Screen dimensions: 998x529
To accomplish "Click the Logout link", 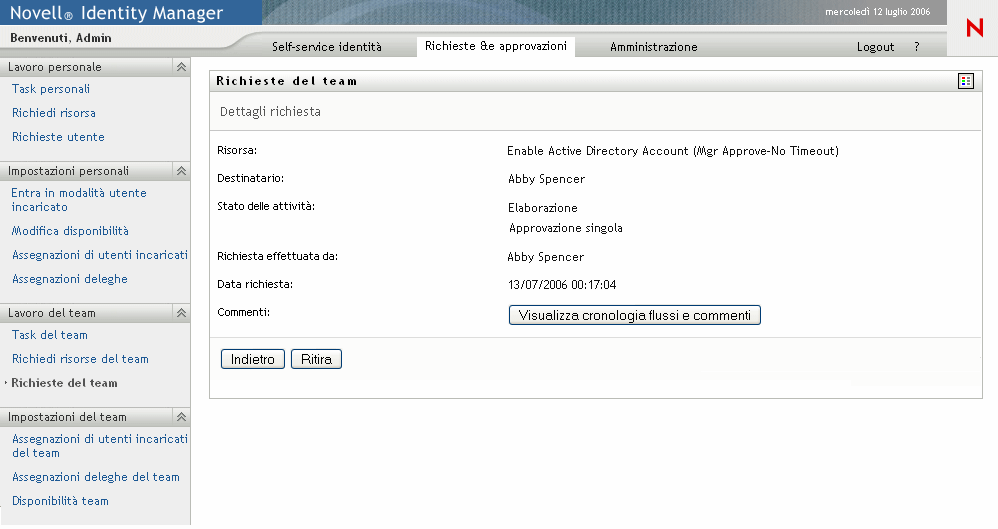I will (x=875, y=46).
